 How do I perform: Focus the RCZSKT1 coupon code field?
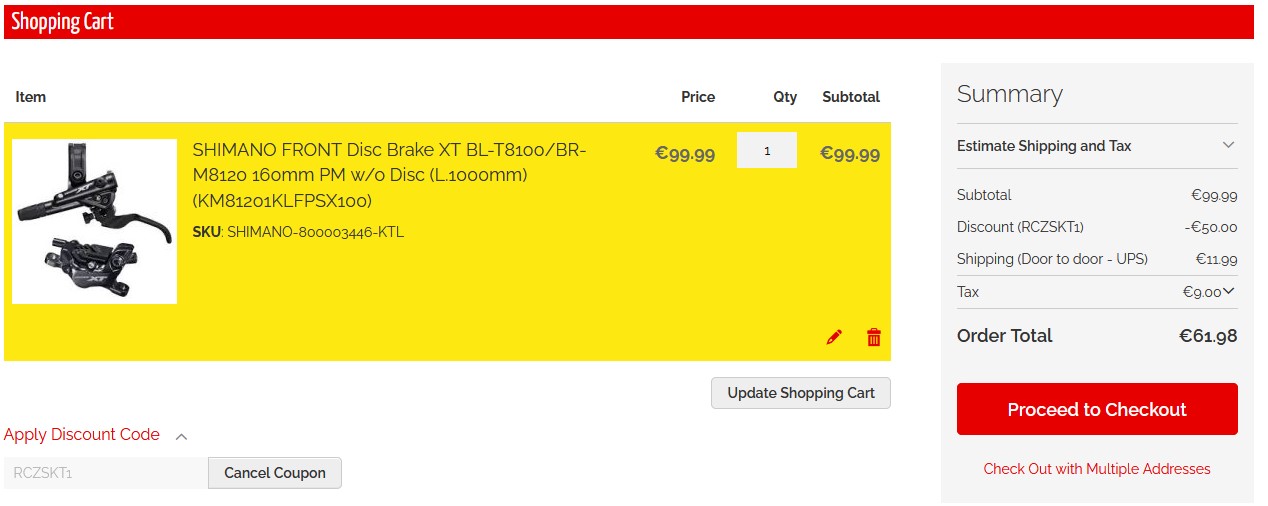click(x=106, y=473)
